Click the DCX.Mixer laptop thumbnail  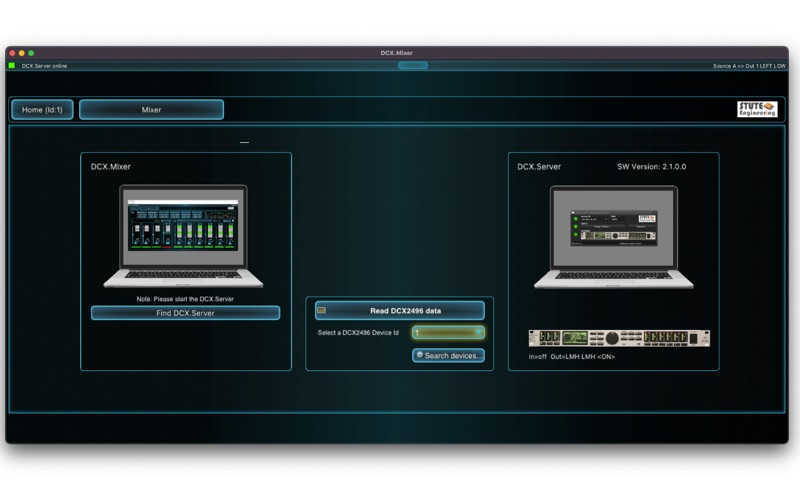click(183, 237)
